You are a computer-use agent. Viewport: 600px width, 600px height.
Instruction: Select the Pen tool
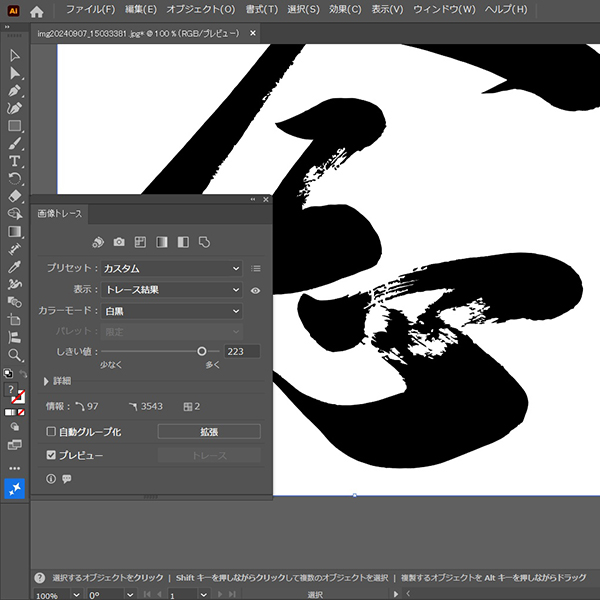point(15,91)
